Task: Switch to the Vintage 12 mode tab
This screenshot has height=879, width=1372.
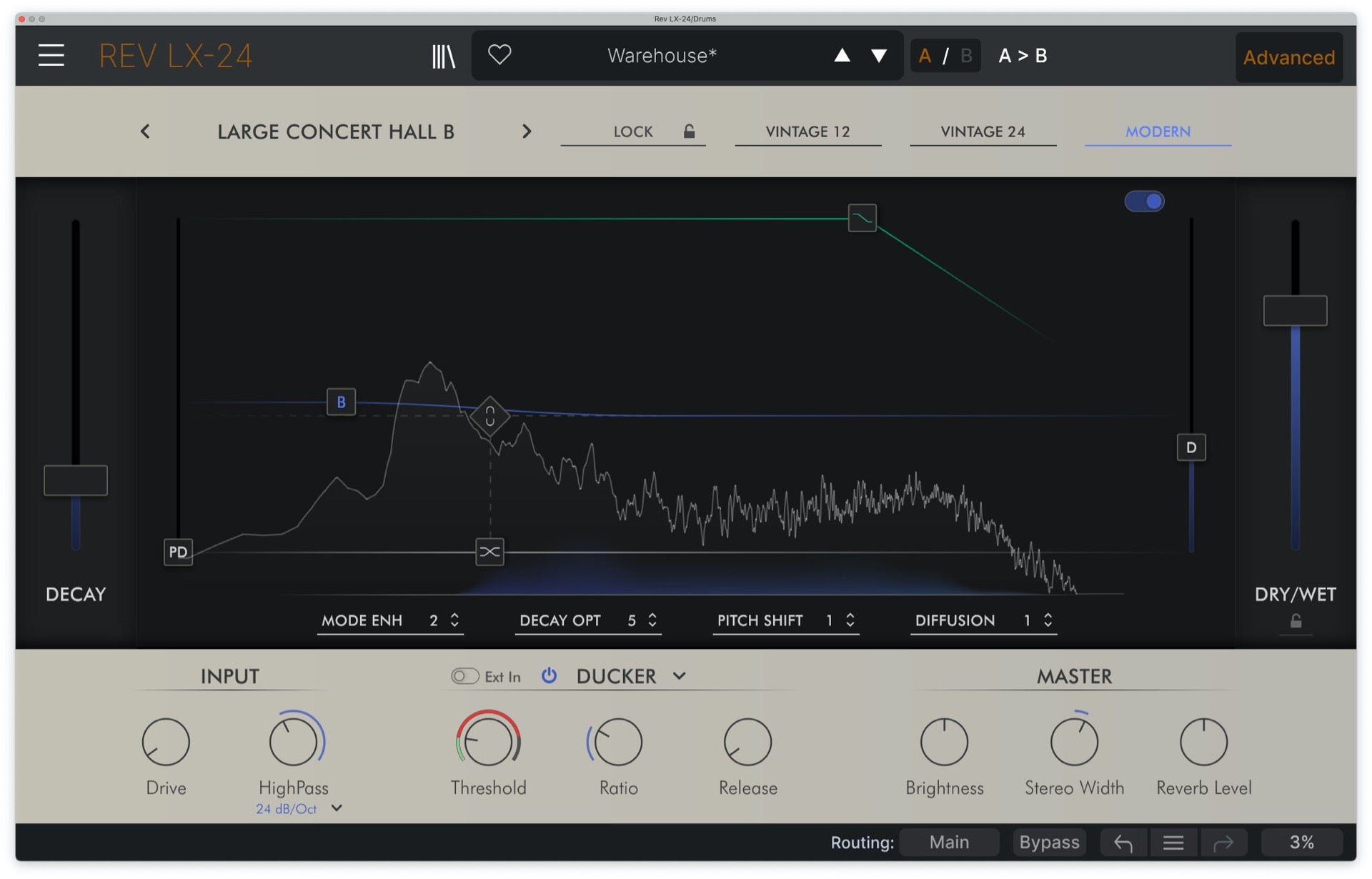Action: click(x=807, y=131)
